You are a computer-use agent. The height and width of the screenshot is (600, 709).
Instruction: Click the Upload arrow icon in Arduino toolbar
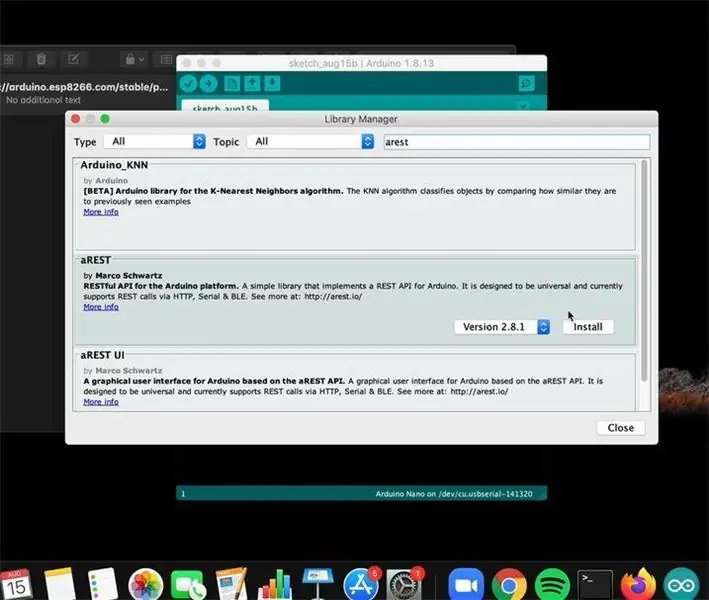coord(208,84)
